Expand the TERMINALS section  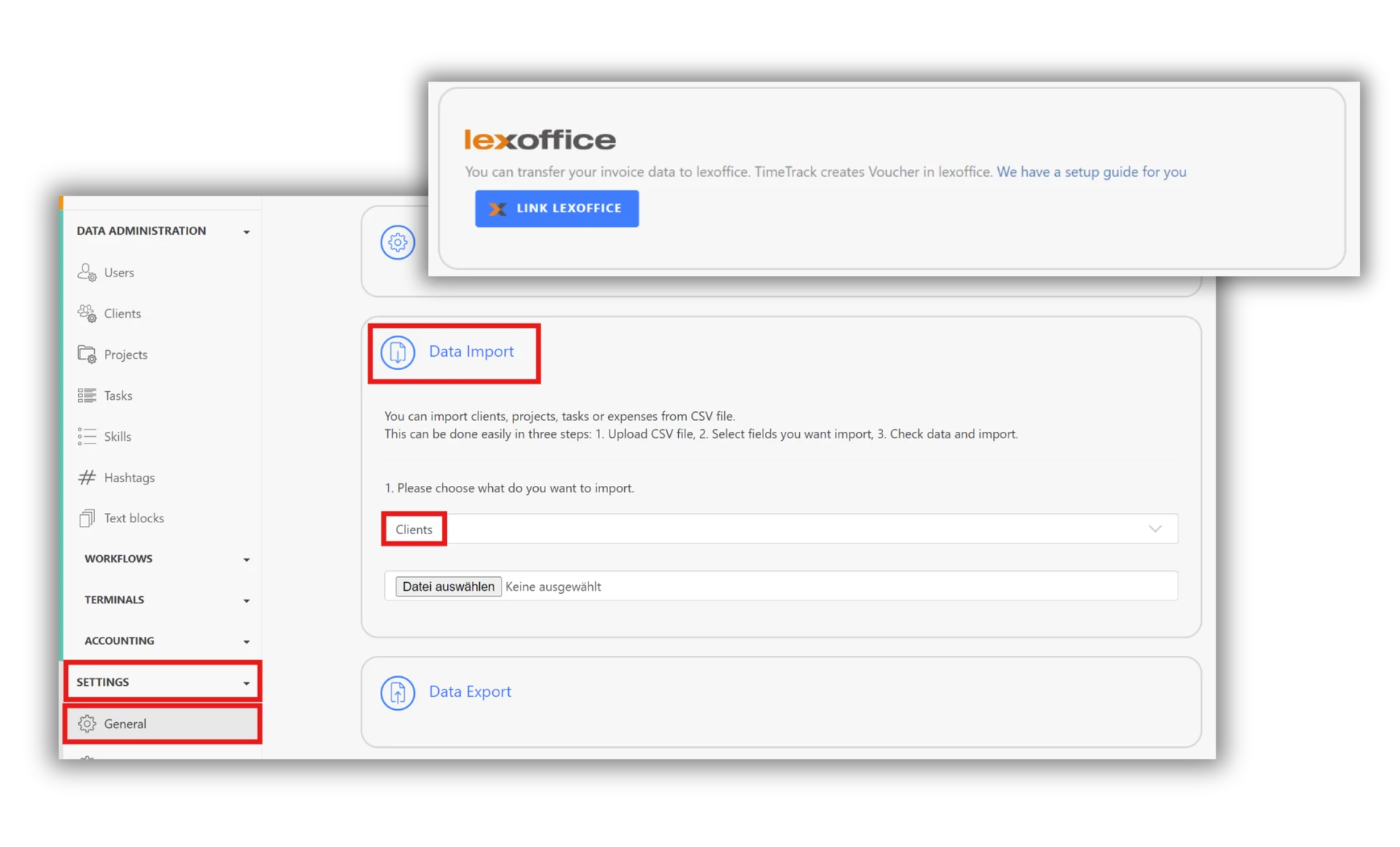(247, 600)
